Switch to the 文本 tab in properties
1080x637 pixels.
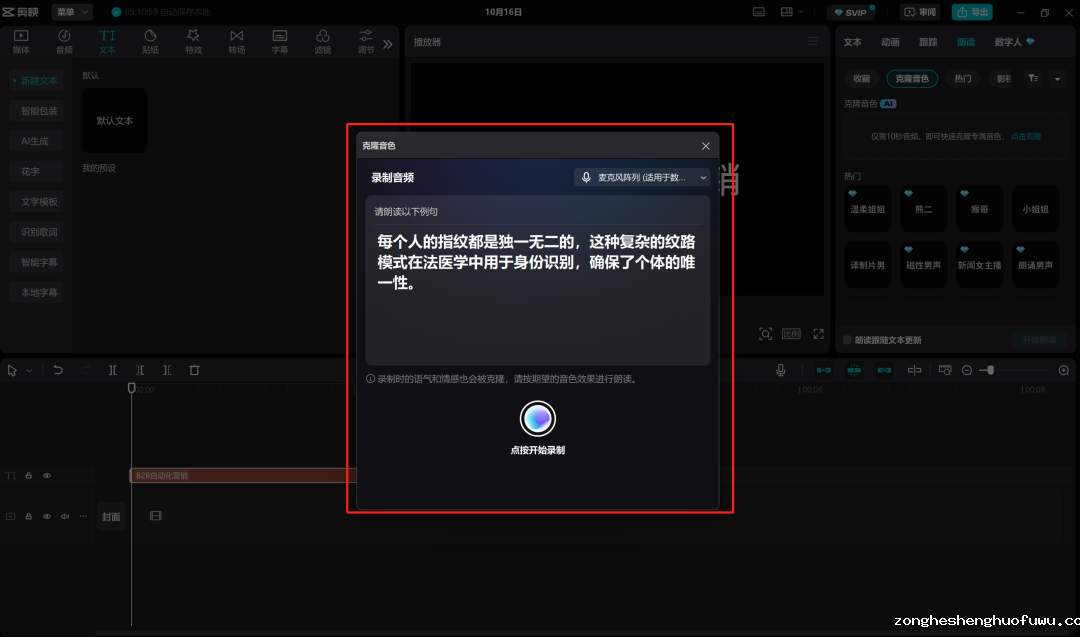[x=853, y=42]
